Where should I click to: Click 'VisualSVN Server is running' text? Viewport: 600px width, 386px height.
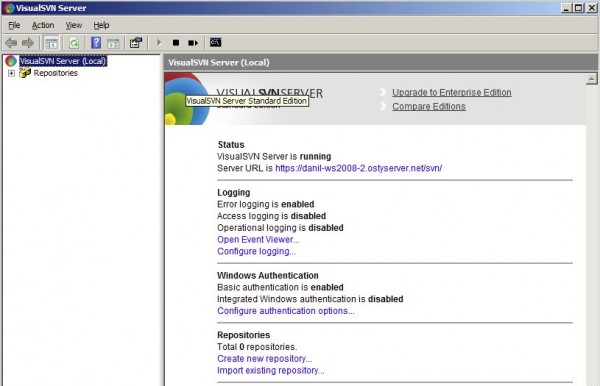[274, 156]
